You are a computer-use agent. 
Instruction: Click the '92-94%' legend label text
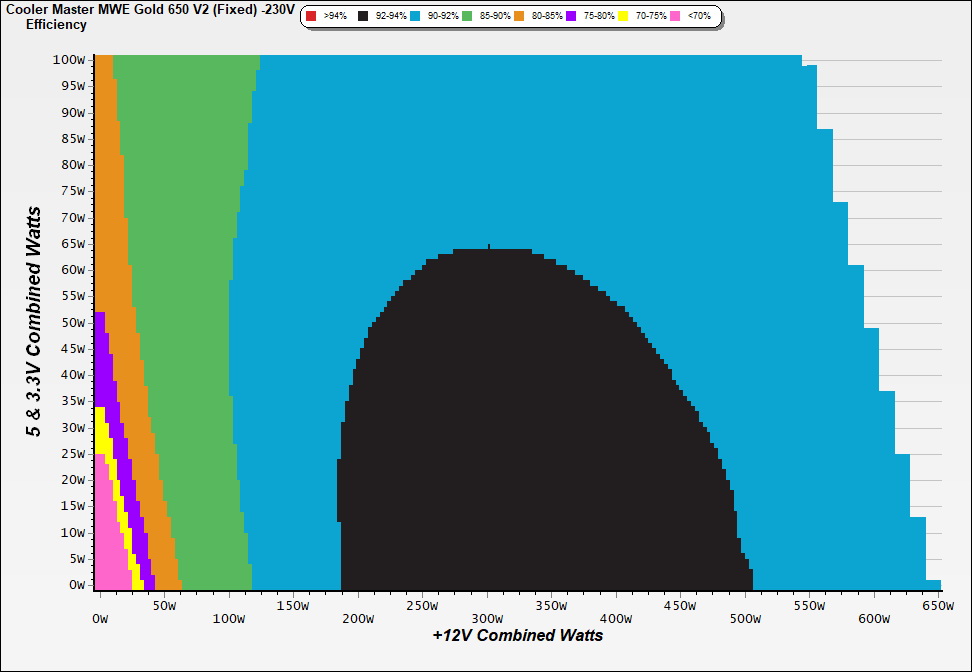[x=390, y=17]
